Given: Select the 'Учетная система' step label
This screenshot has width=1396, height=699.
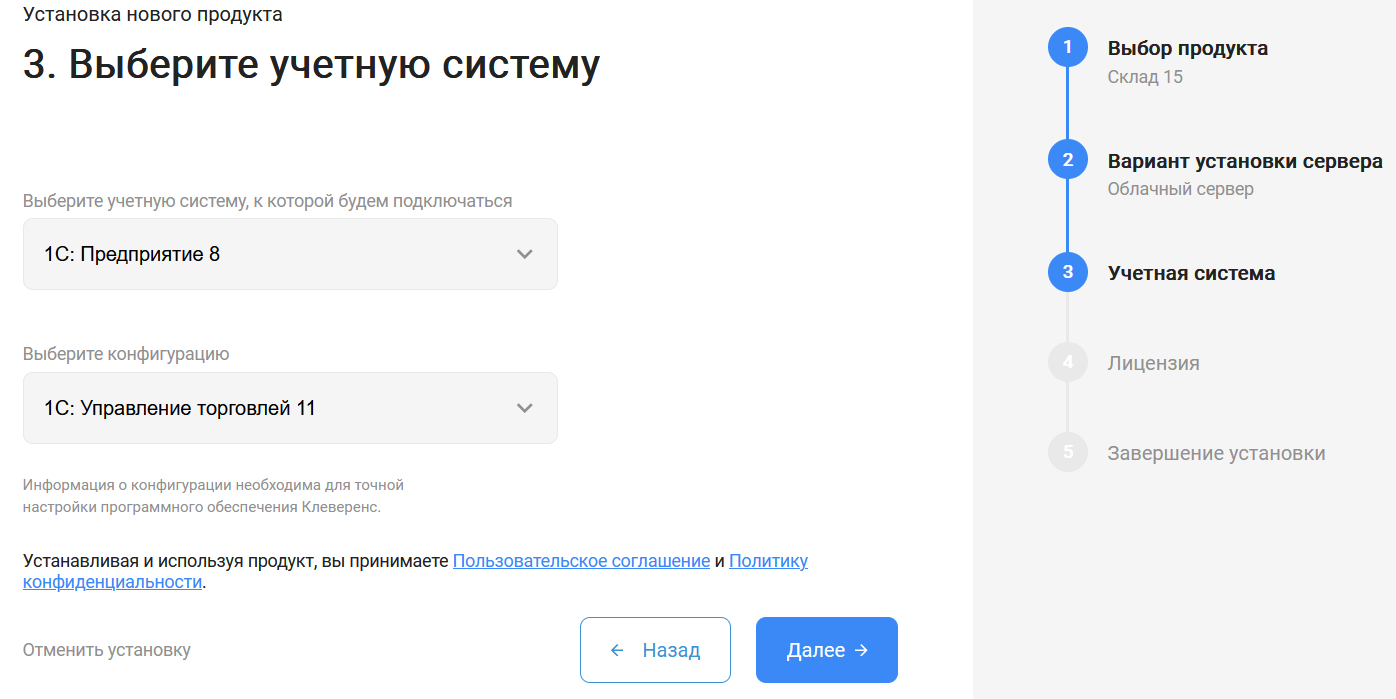Looking at the screenshot, I should coord(1191,273).
